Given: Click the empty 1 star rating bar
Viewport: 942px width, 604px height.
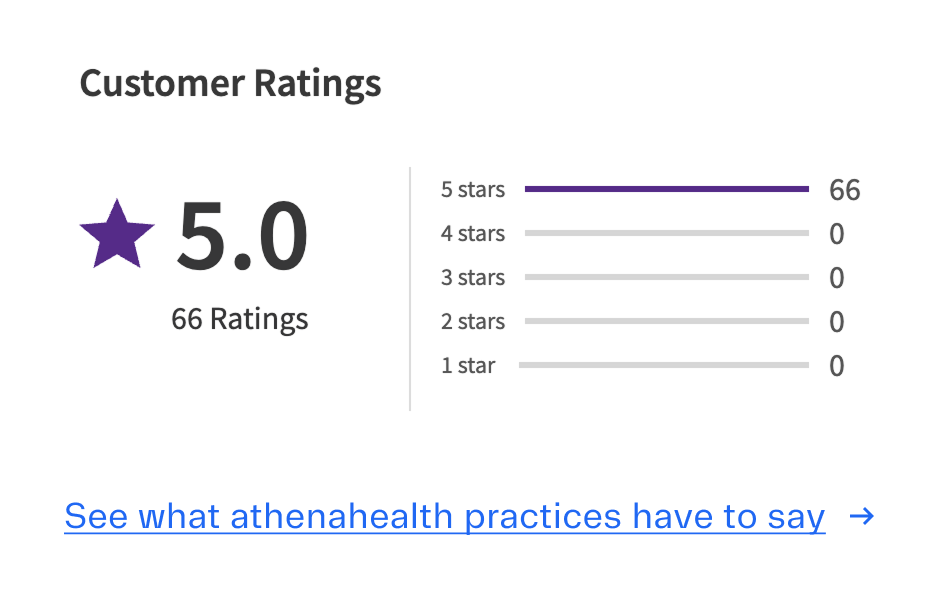Looking at the screenshot, I should point(665,365).
